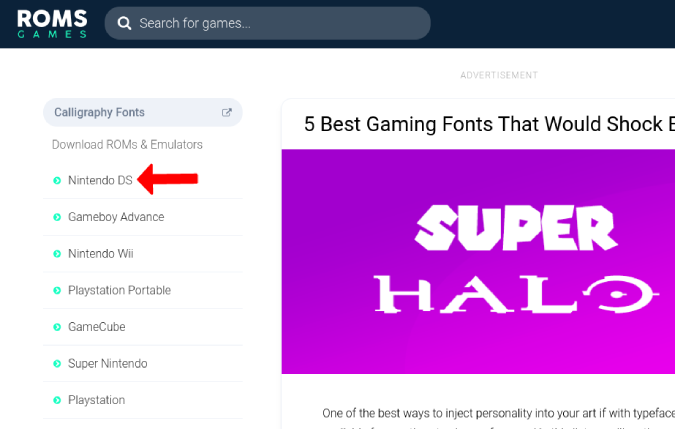Open the Playstation category link

coord(96,400)
